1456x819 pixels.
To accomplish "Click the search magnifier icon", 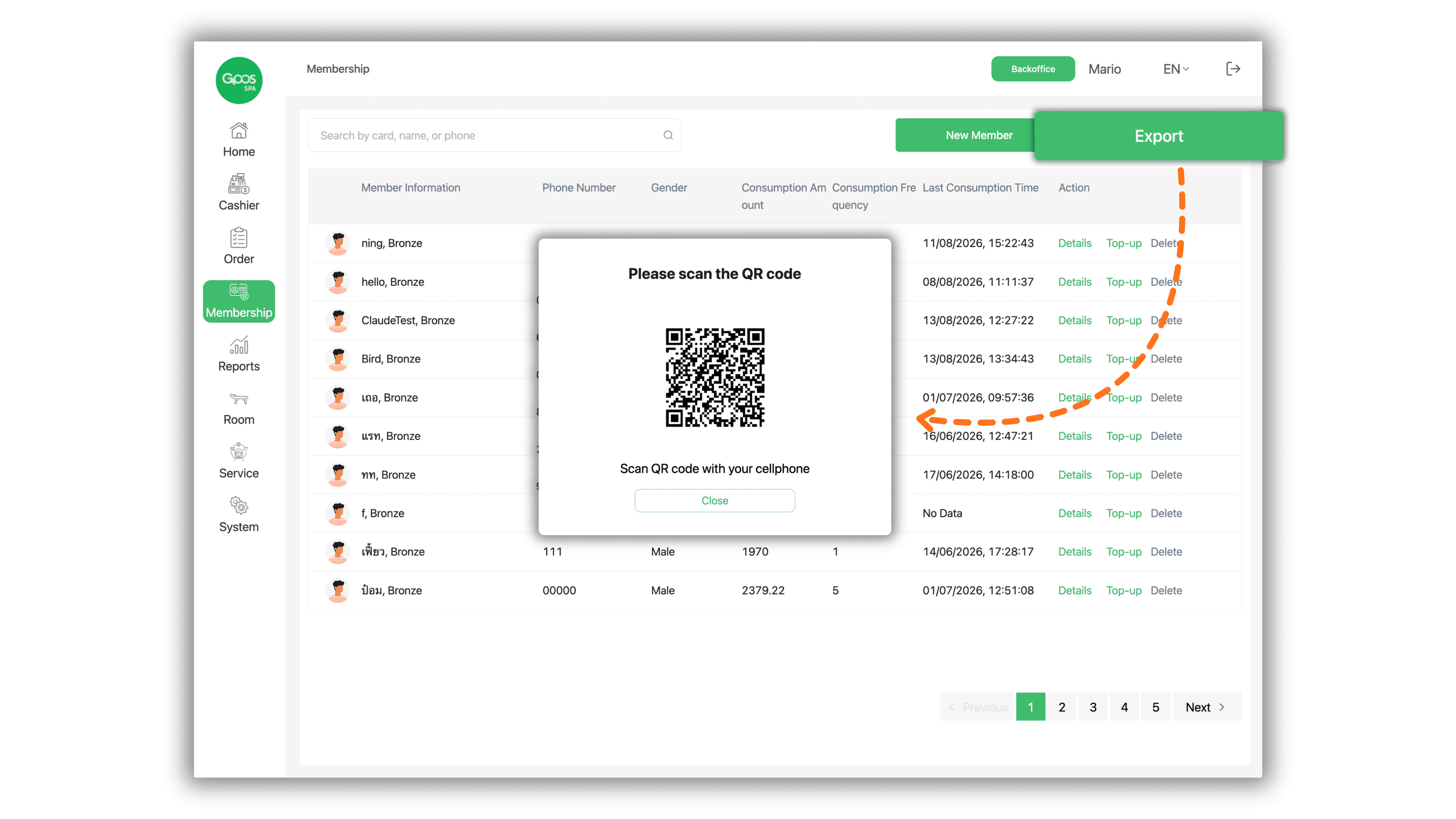I will (x=668, y=135).
